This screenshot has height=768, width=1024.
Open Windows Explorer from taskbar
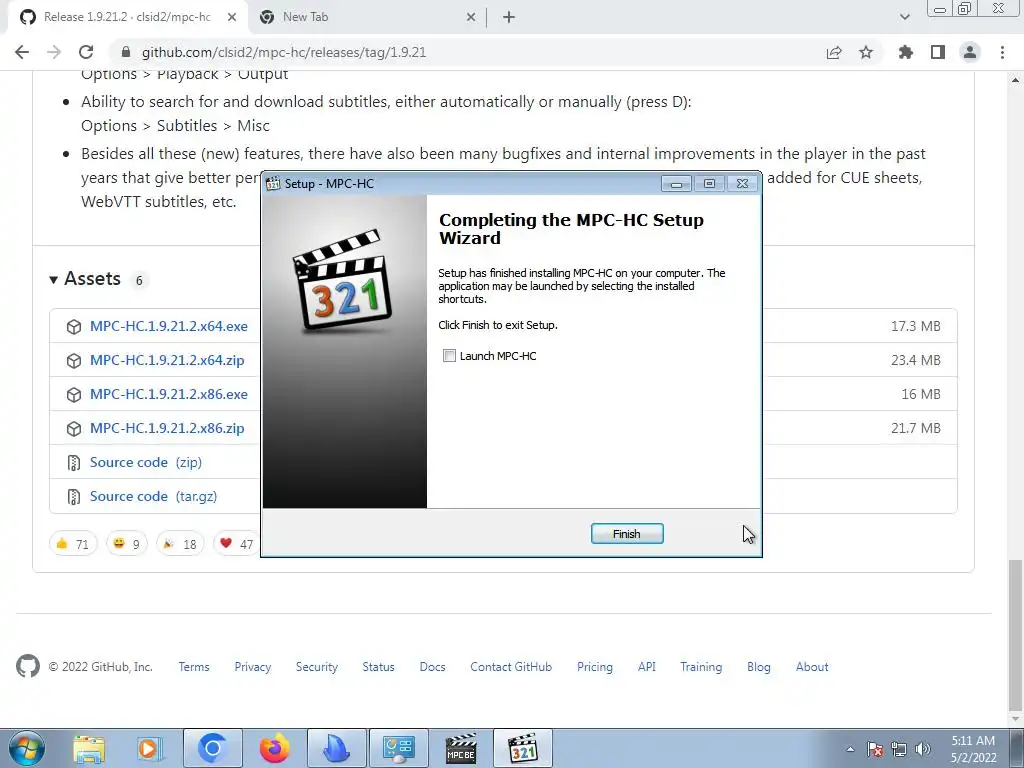point(89,748)
